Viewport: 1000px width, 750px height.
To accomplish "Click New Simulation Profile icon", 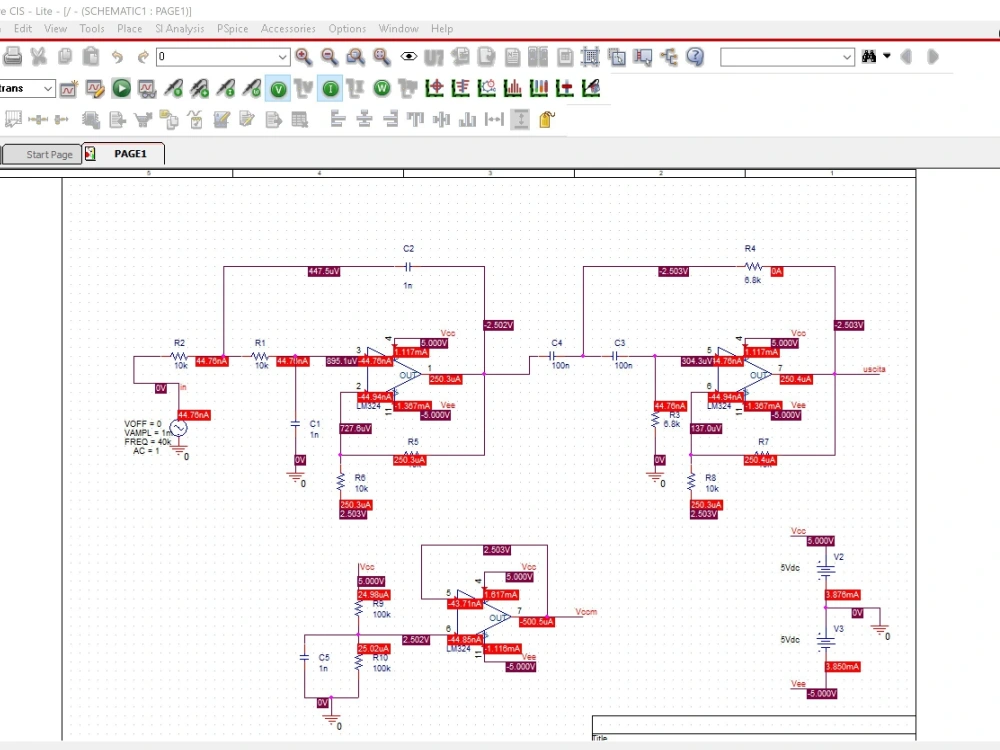I will [68, 88].
